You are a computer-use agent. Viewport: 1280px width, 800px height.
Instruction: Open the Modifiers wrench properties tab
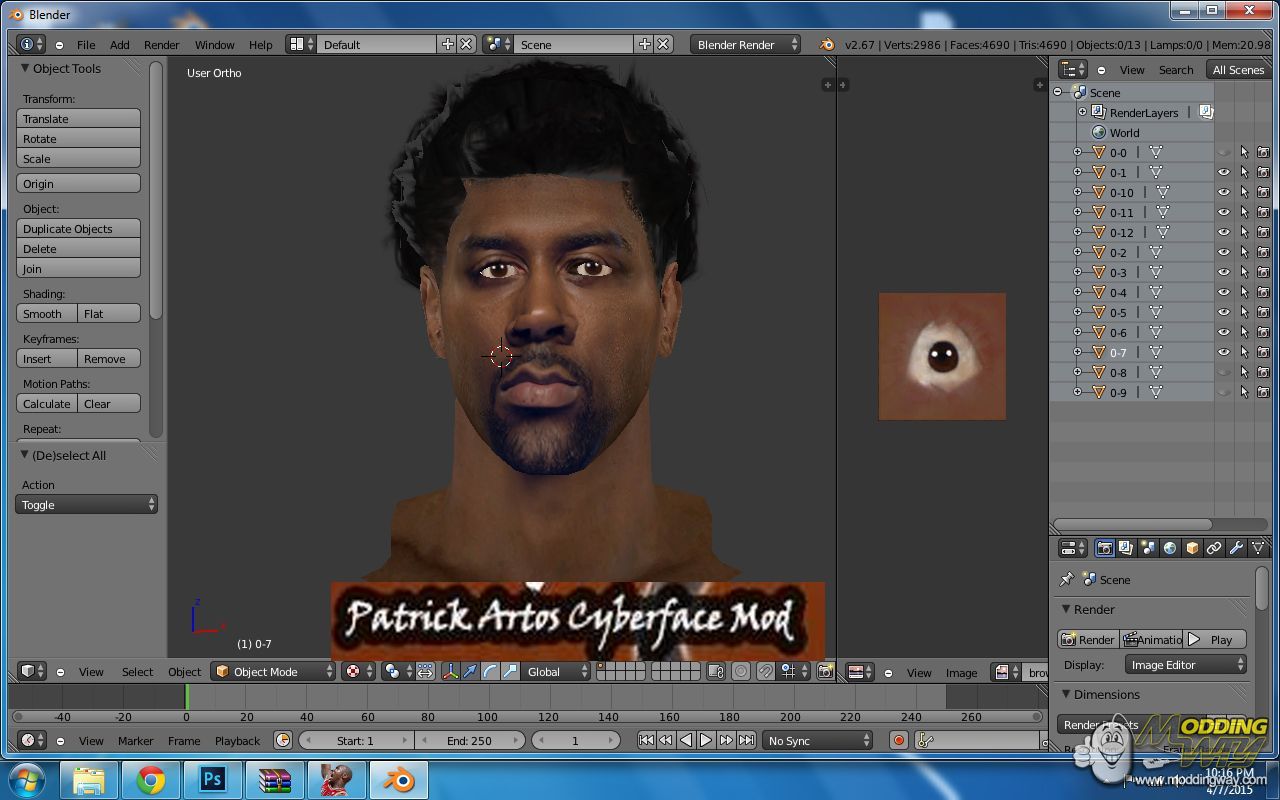1236,548
